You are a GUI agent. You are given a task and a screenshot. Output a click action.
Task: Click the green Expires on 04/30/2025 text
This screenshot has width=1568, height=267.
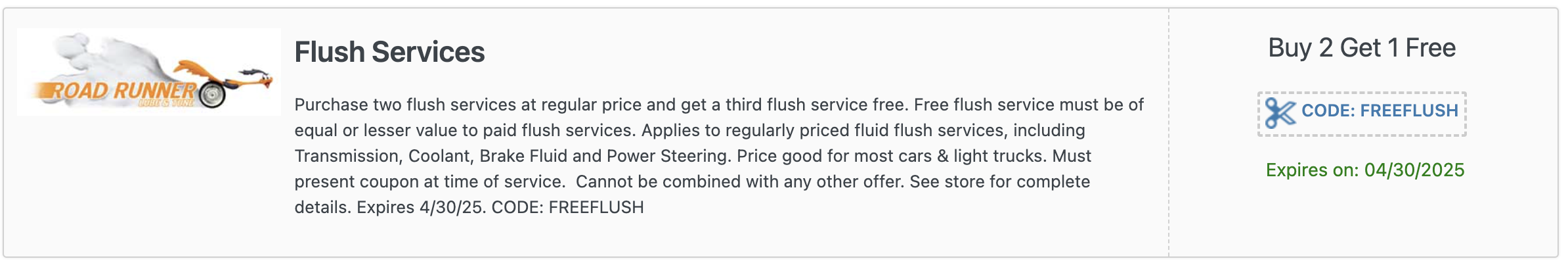1365,170
